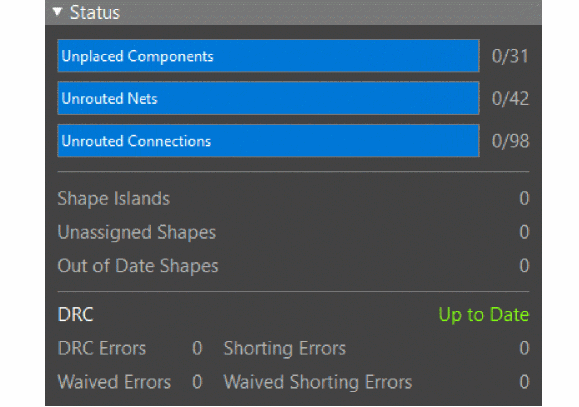The image size is (579, 407).
Task: Click the Waived Shorting Errors count value
Action: click(x=524, y=382)
